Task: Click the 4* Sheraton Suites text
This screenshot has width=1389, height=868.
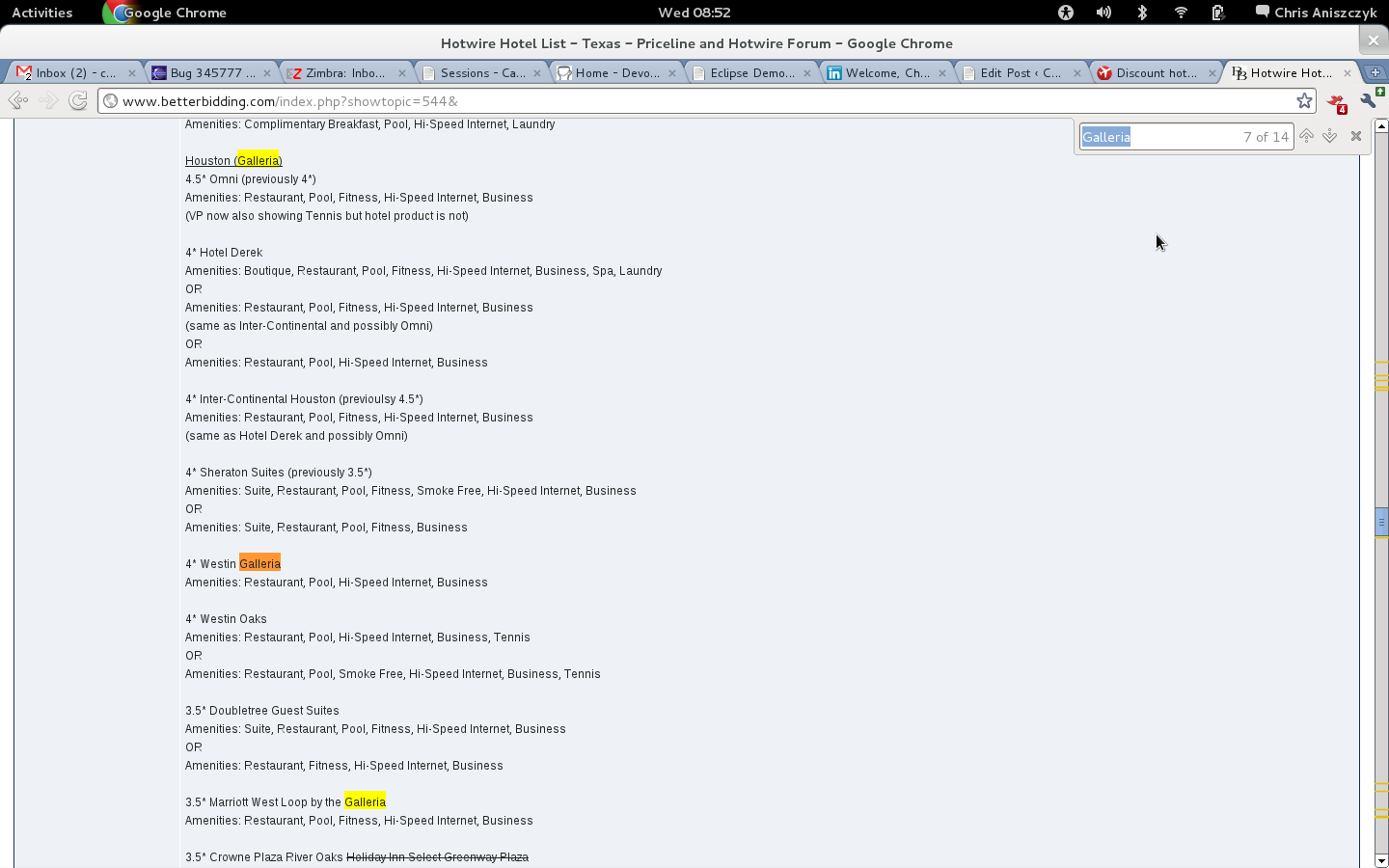Action: [x=279, y=473]
